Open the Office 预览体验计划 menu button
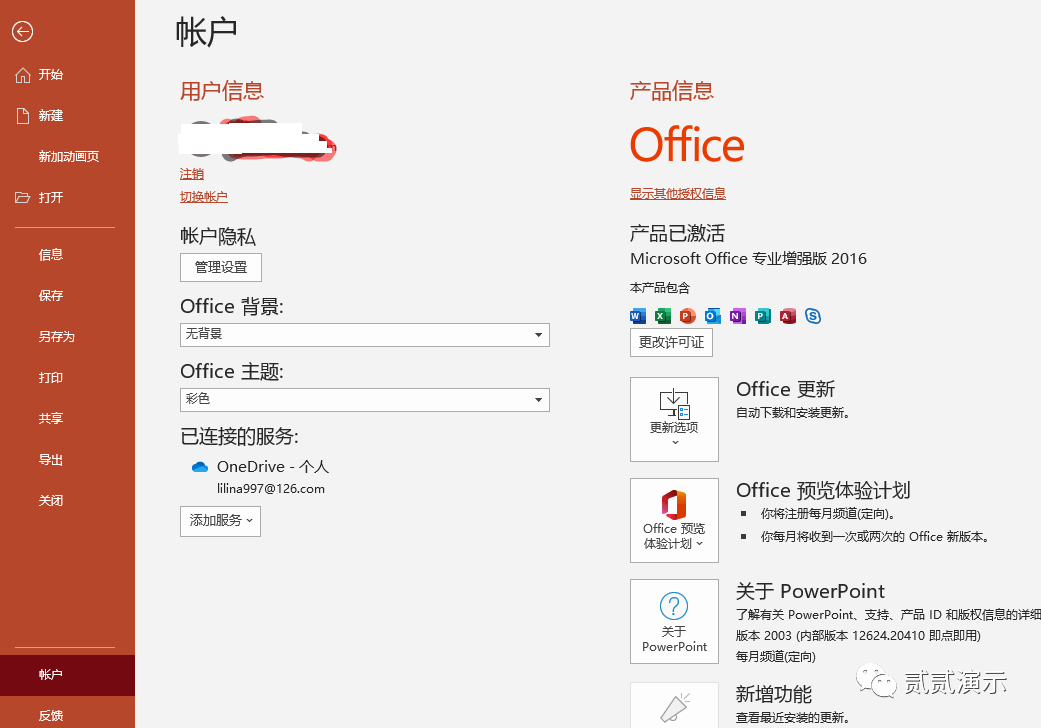The image size is (1041, 728). pos(675,520)
